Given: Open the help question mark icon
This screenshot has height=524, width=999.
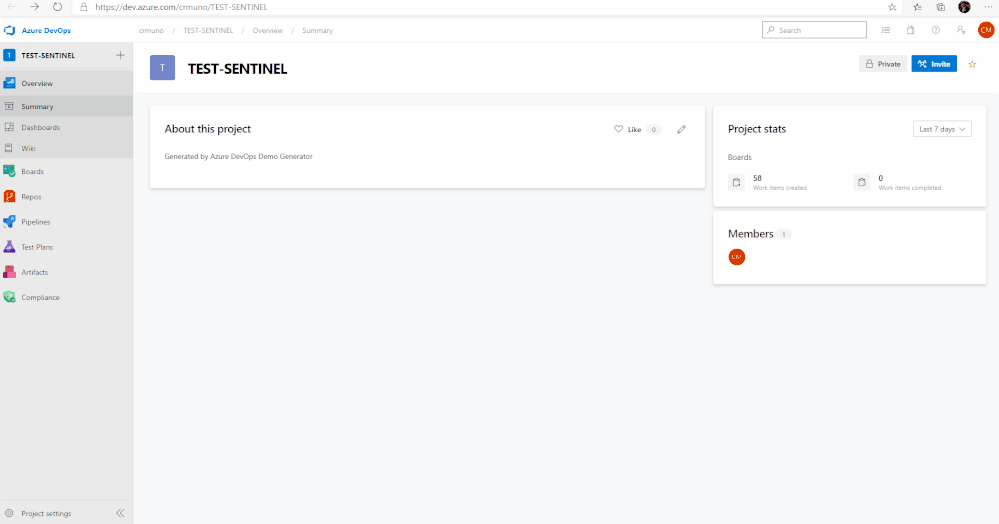Looking at the screenshot, I should [935, 30].
